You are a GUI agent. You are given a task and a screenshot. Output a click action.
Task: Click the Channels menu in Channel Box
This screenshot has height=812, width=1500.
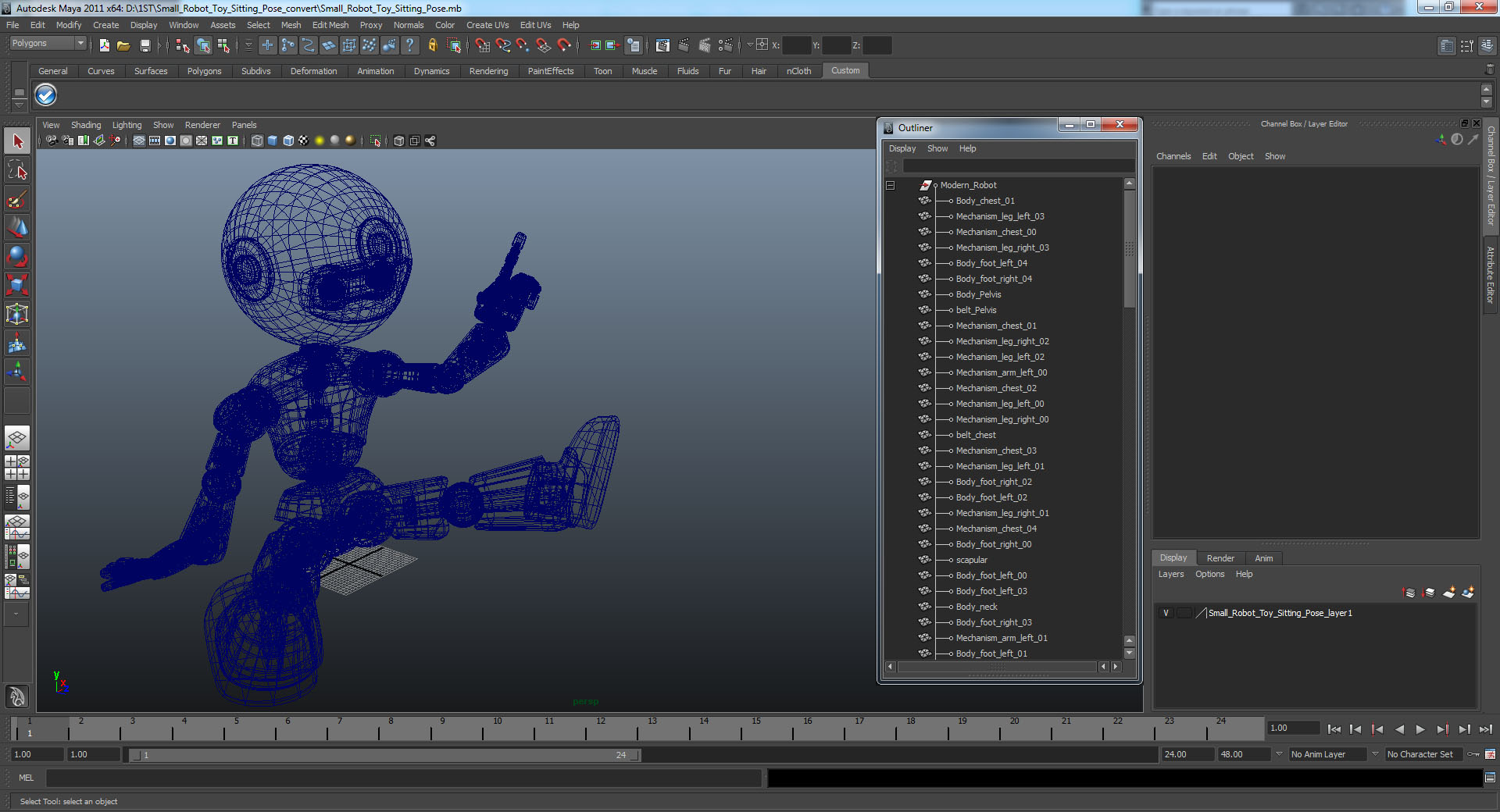(x=1173, y=156)
